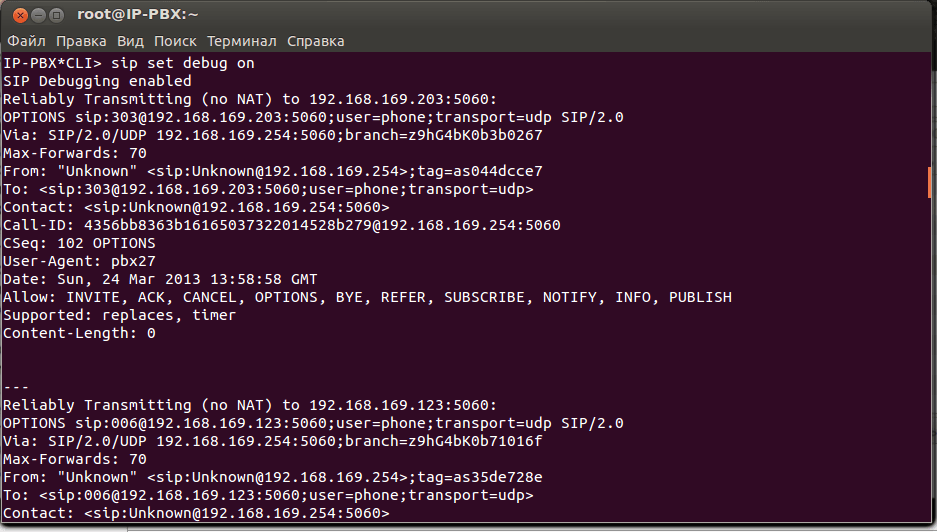Viewport: 937px width, 532px height.
Task: Click the 'Supported: replaces, timer' line
Action: [x=119, y=315]
